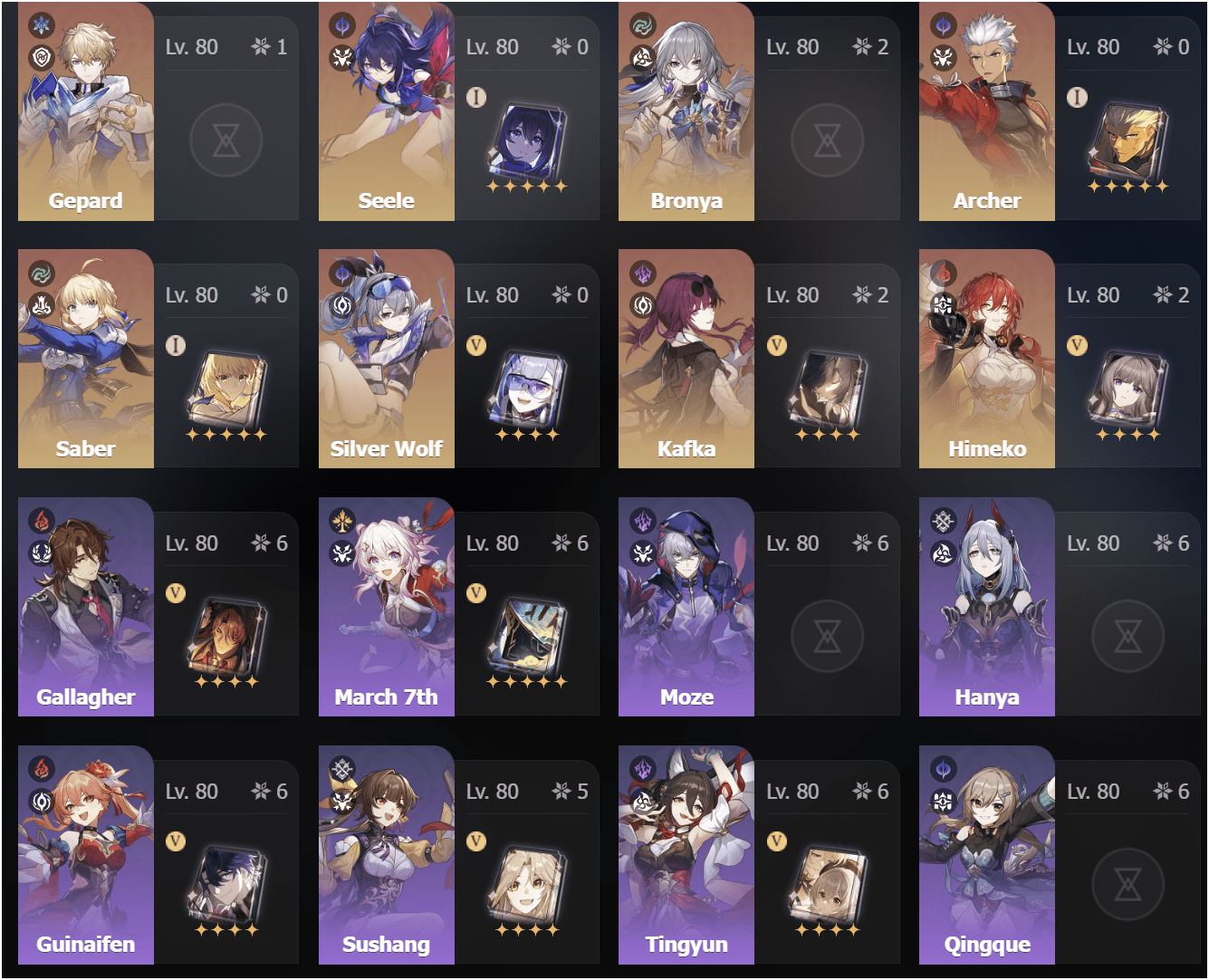Click Silver Wolf's light cone thumbnail
This screenshot has height=980, width=1209.
tap(528, 389)
